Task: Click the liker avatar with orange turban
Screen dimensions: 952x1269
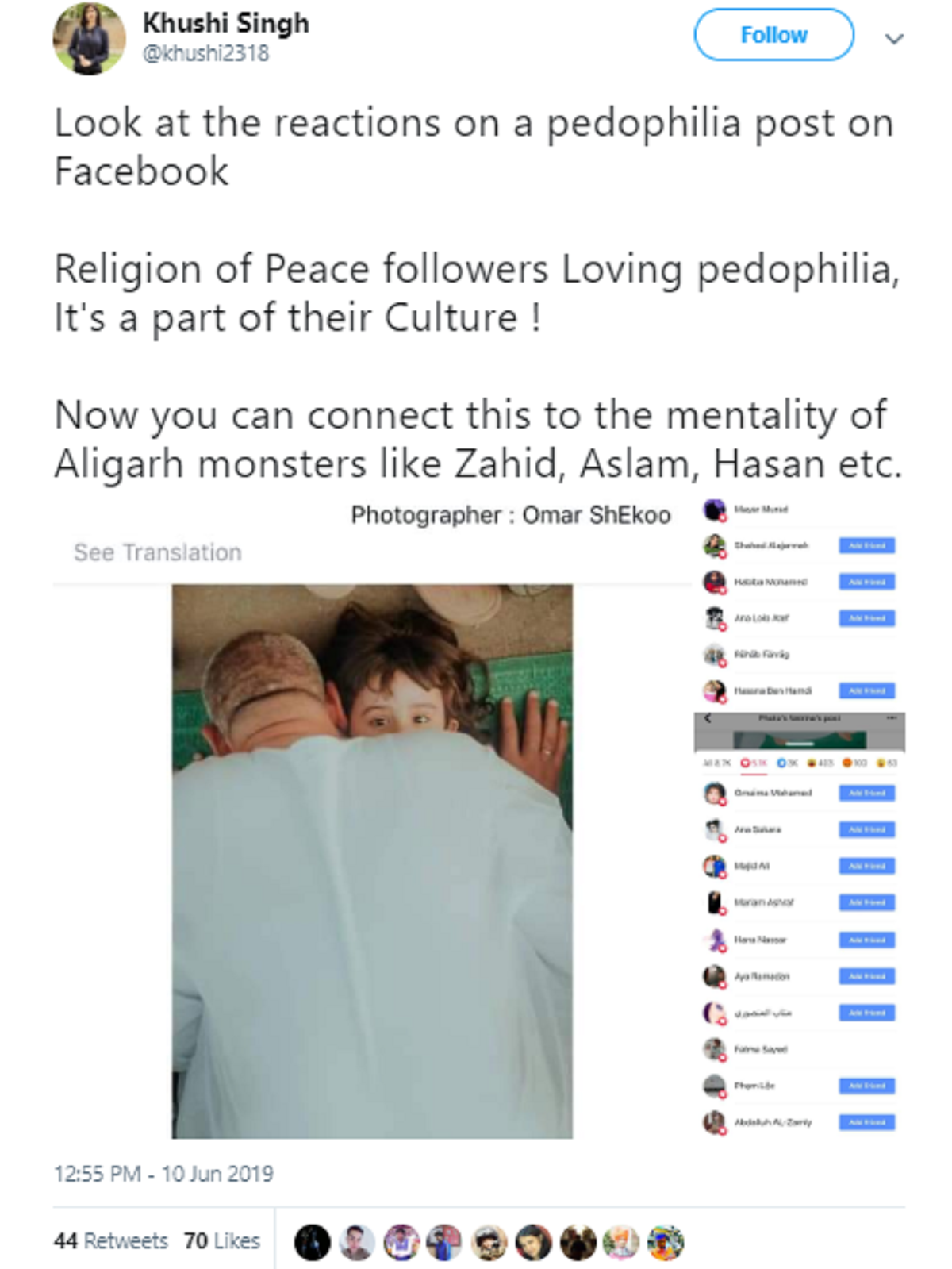Action: click(x=621, y=1242)
